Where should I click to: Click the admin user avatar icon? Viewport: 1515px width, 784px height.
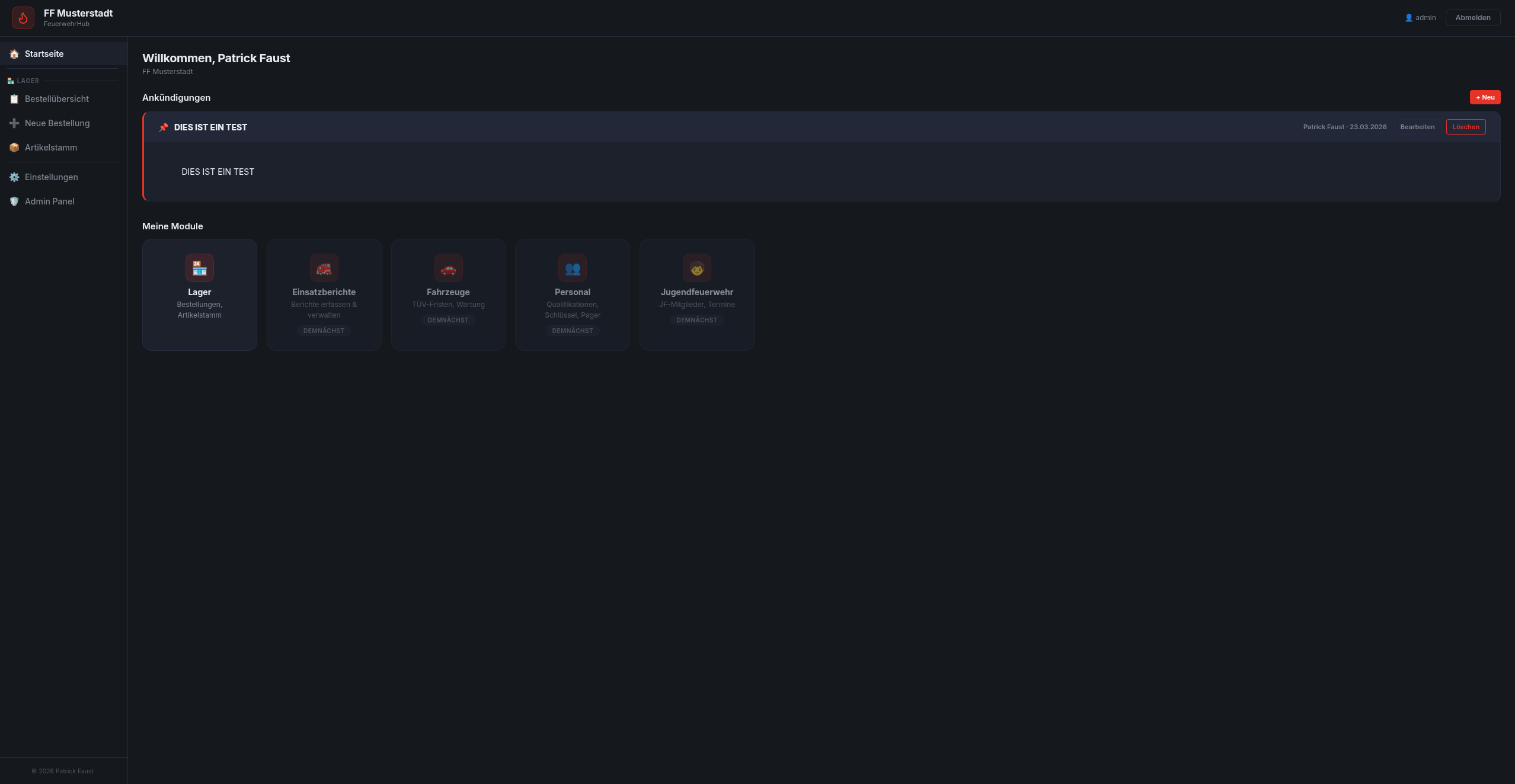[1408, 17]
